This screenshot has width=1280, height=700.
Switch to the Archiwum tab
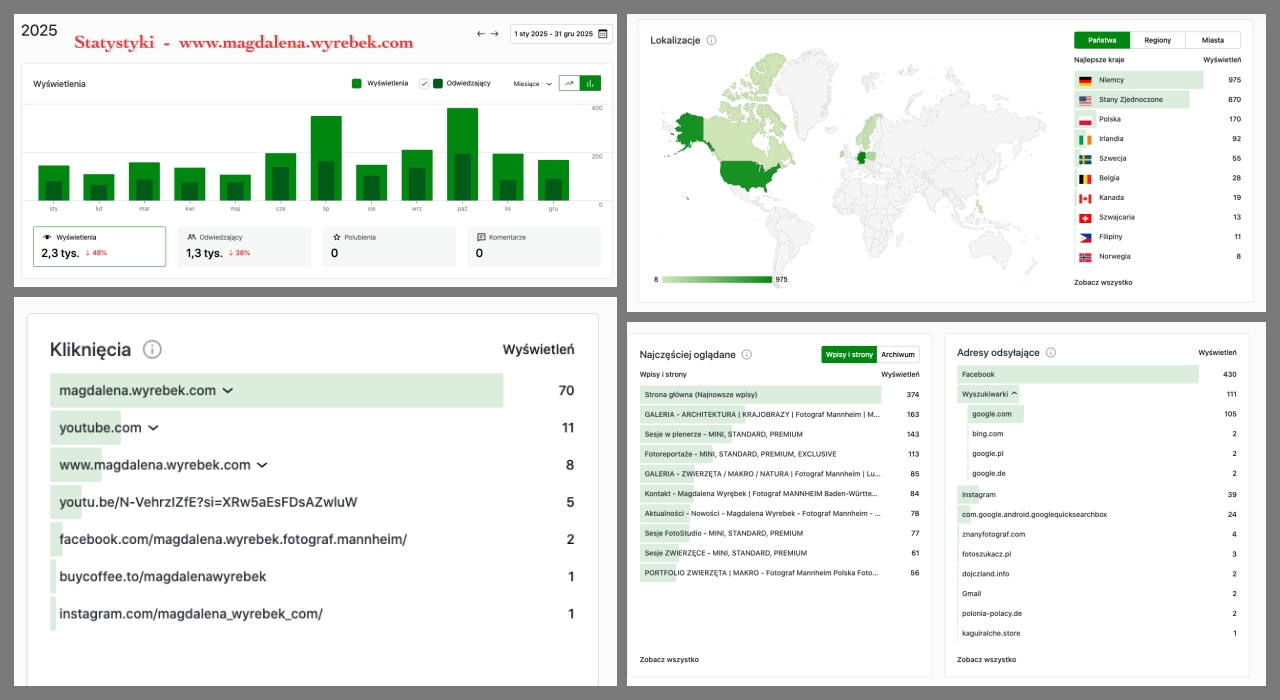click(897, 354)
